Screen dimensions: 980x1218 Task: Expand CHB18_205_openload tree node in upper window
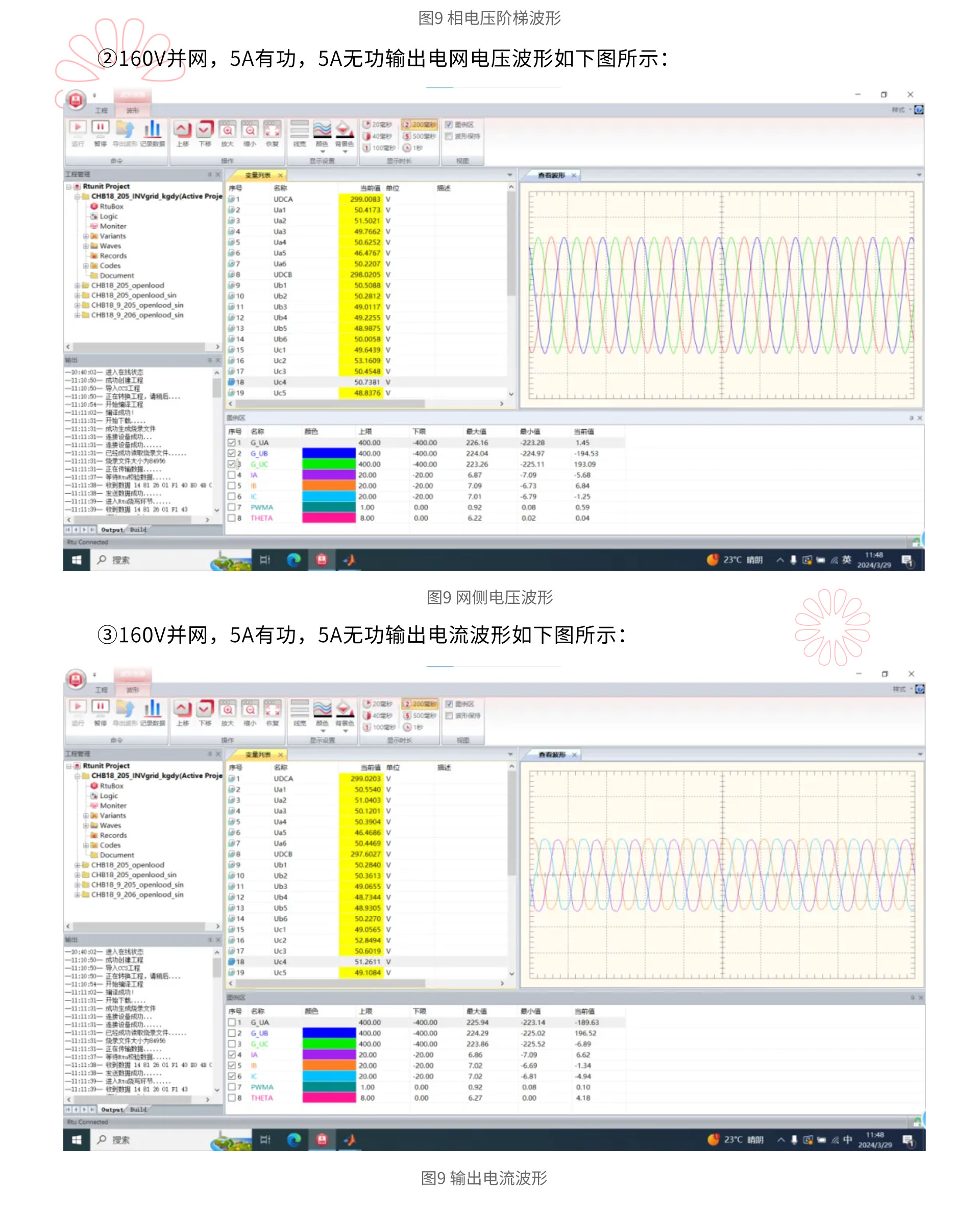tap(78, 286)
